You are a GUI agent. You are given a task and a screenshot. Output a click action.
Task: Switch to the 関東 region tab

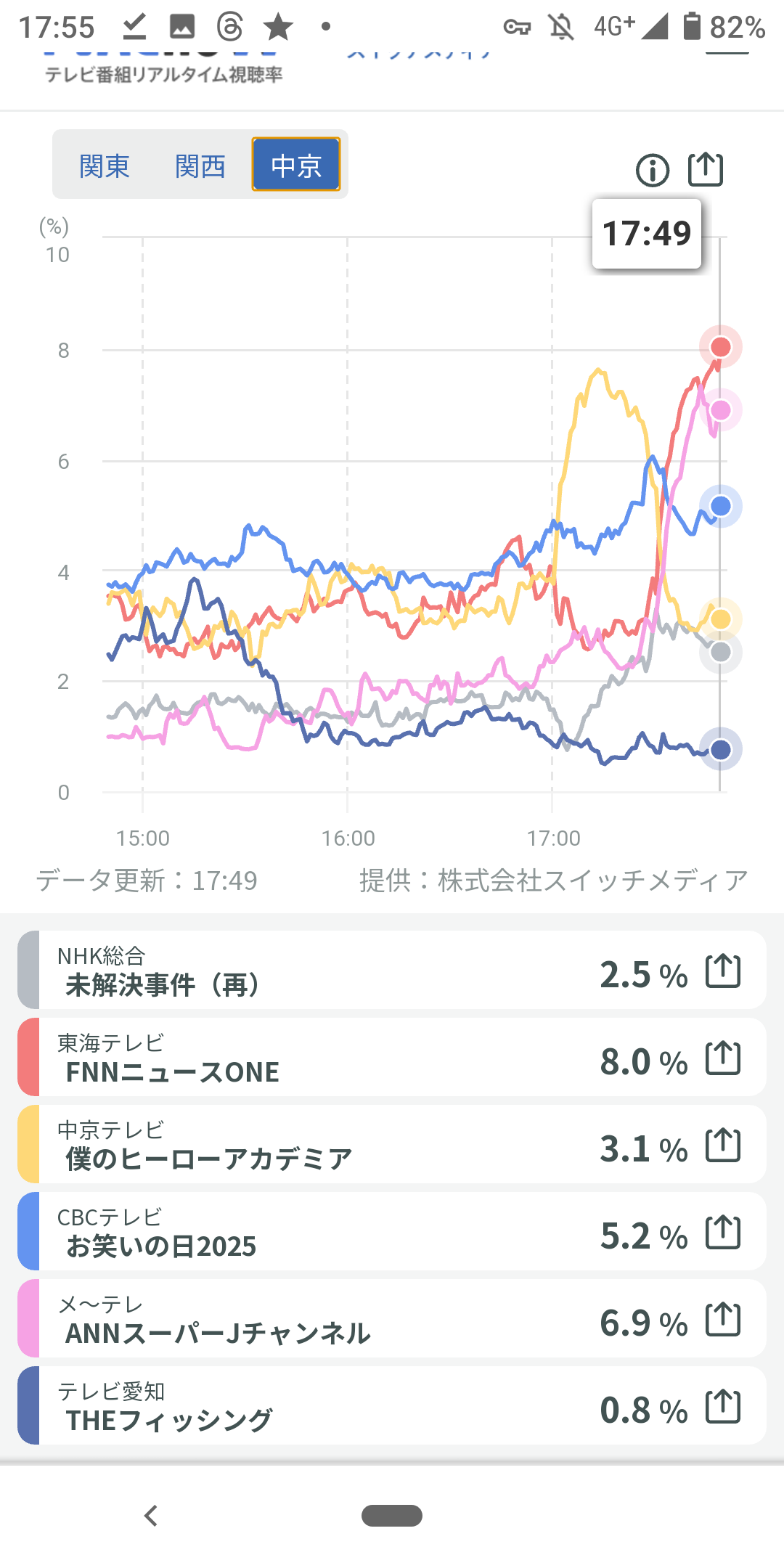[x=105, y=166]
